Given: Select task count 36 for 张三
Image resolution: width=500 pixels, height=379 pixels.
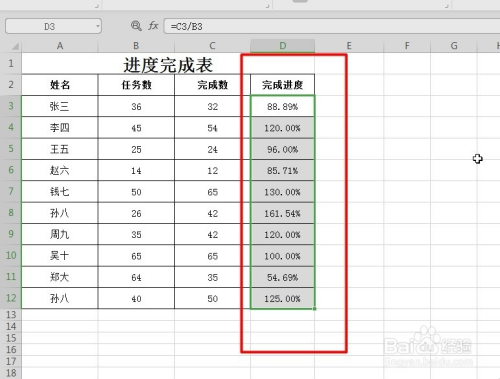Looking at the screenshot, I should pos(136,106).
